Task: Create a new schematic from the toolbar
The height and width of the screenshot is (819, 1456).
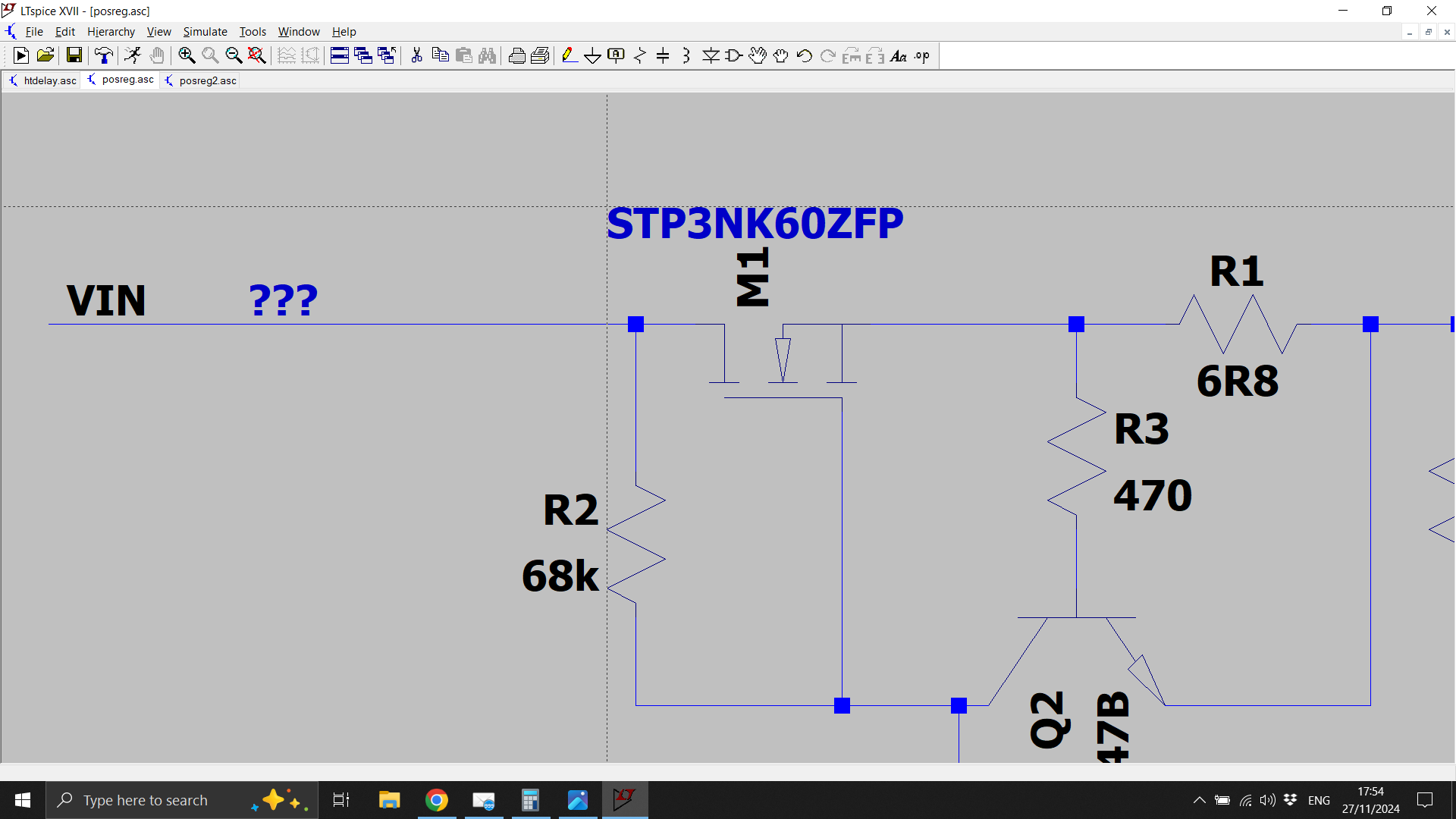Action: [21, 55]
